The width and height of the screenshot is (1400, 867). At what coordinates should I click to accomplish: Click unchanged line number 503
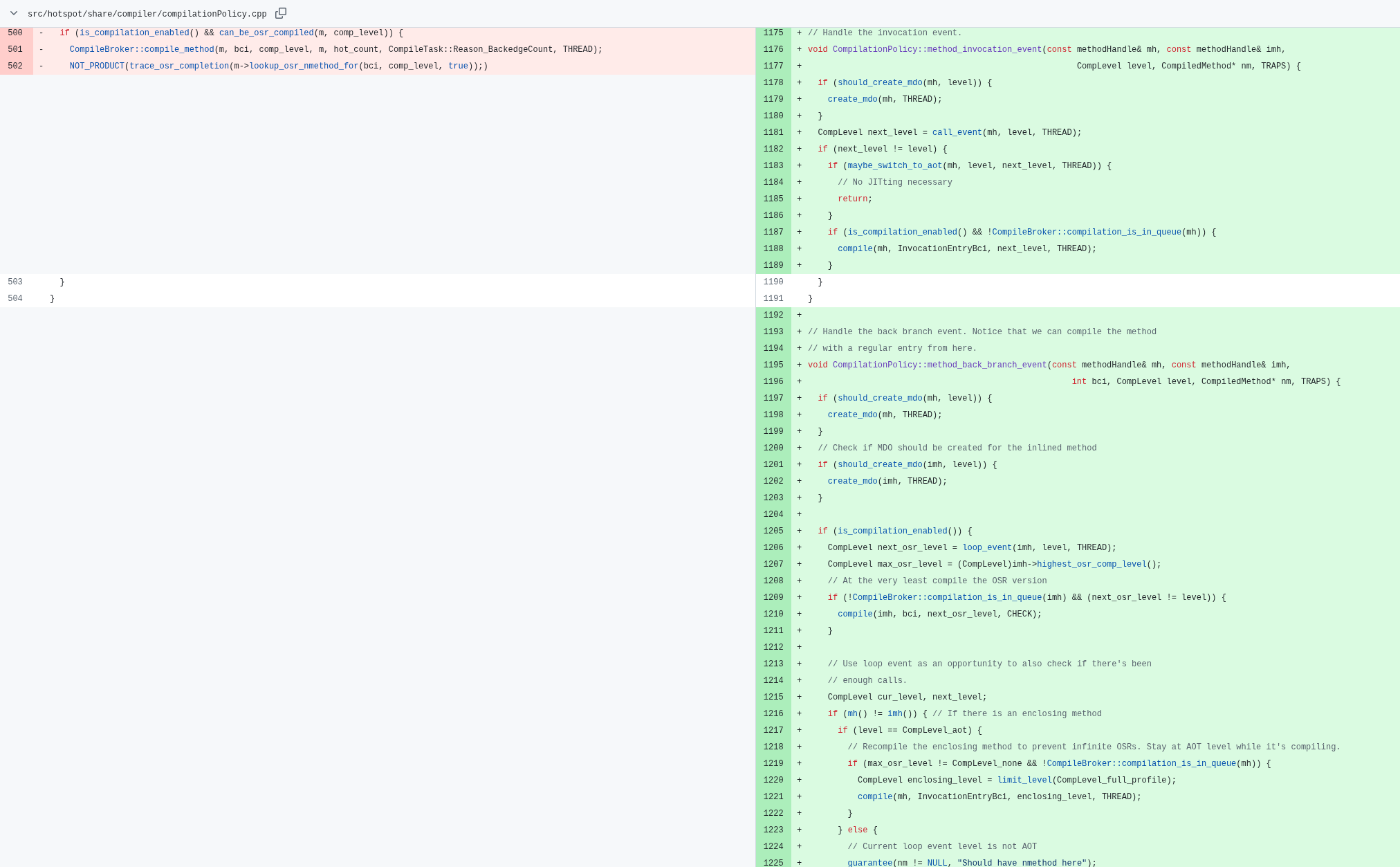15,282
